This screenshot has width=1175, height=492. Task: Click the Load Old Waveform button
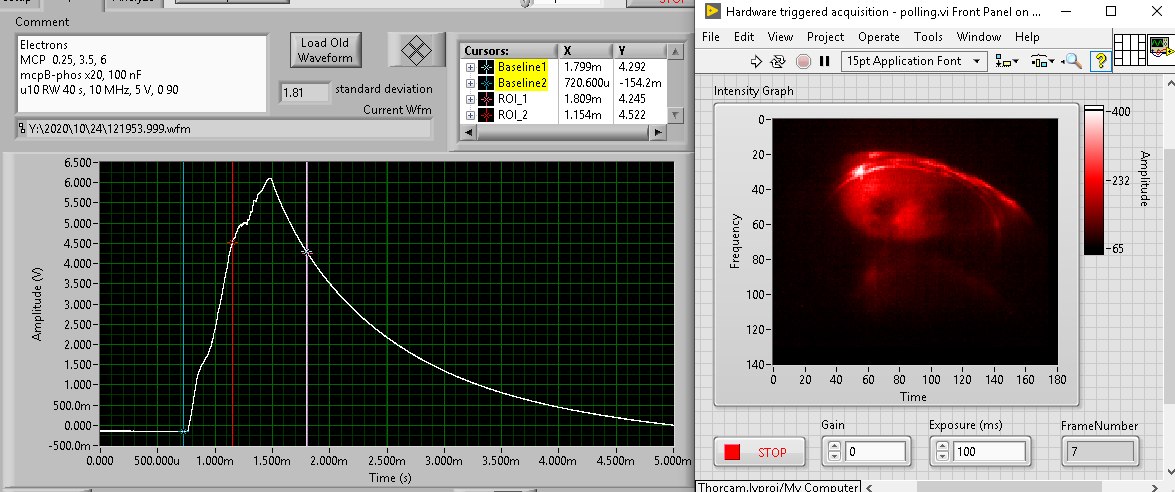(325, 50)
